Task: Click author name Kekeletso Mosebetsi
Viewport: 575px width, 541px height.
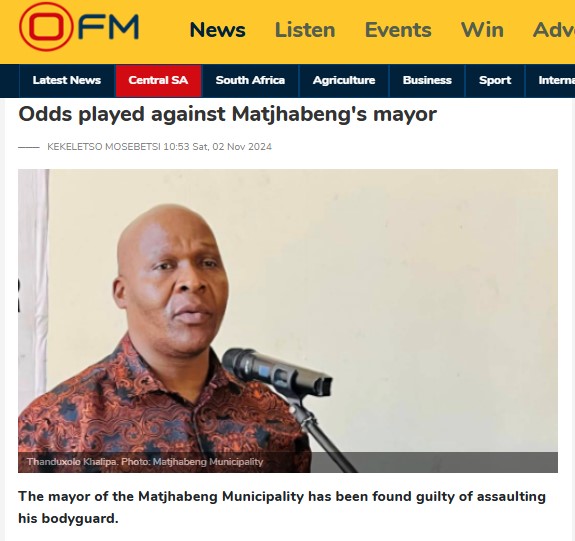Action: click(x=104, y=147)
